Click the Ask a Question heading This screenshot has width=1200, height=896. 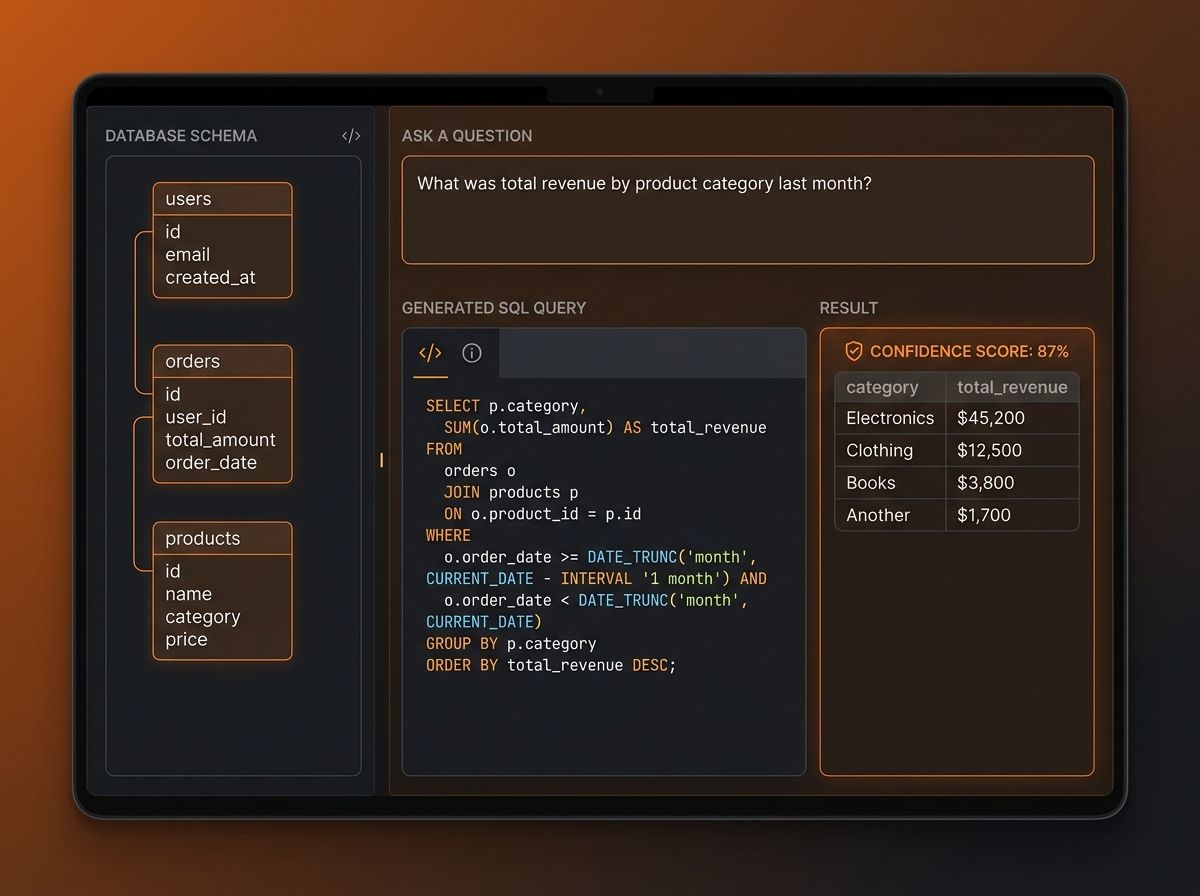pyautogui.click(x=467, y=136)
